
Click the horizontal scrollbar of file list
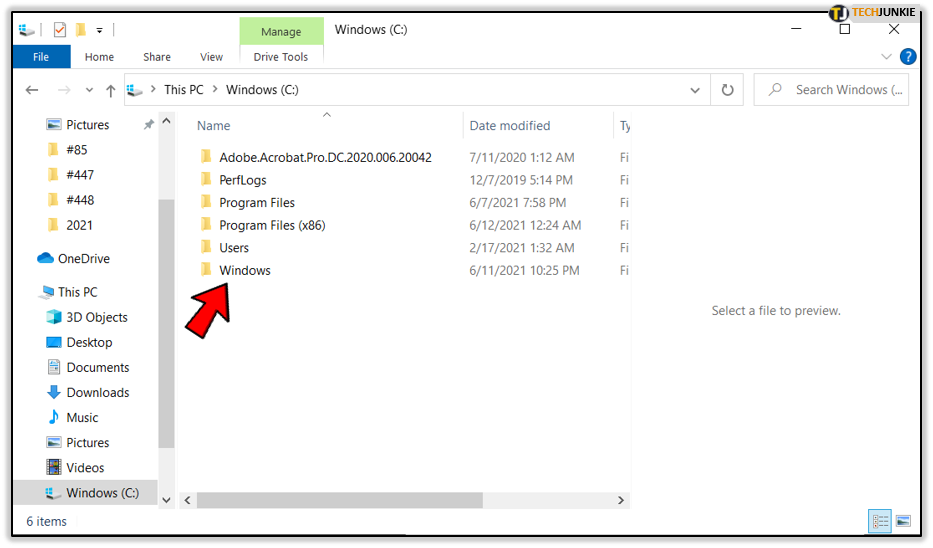pos(340,500)
